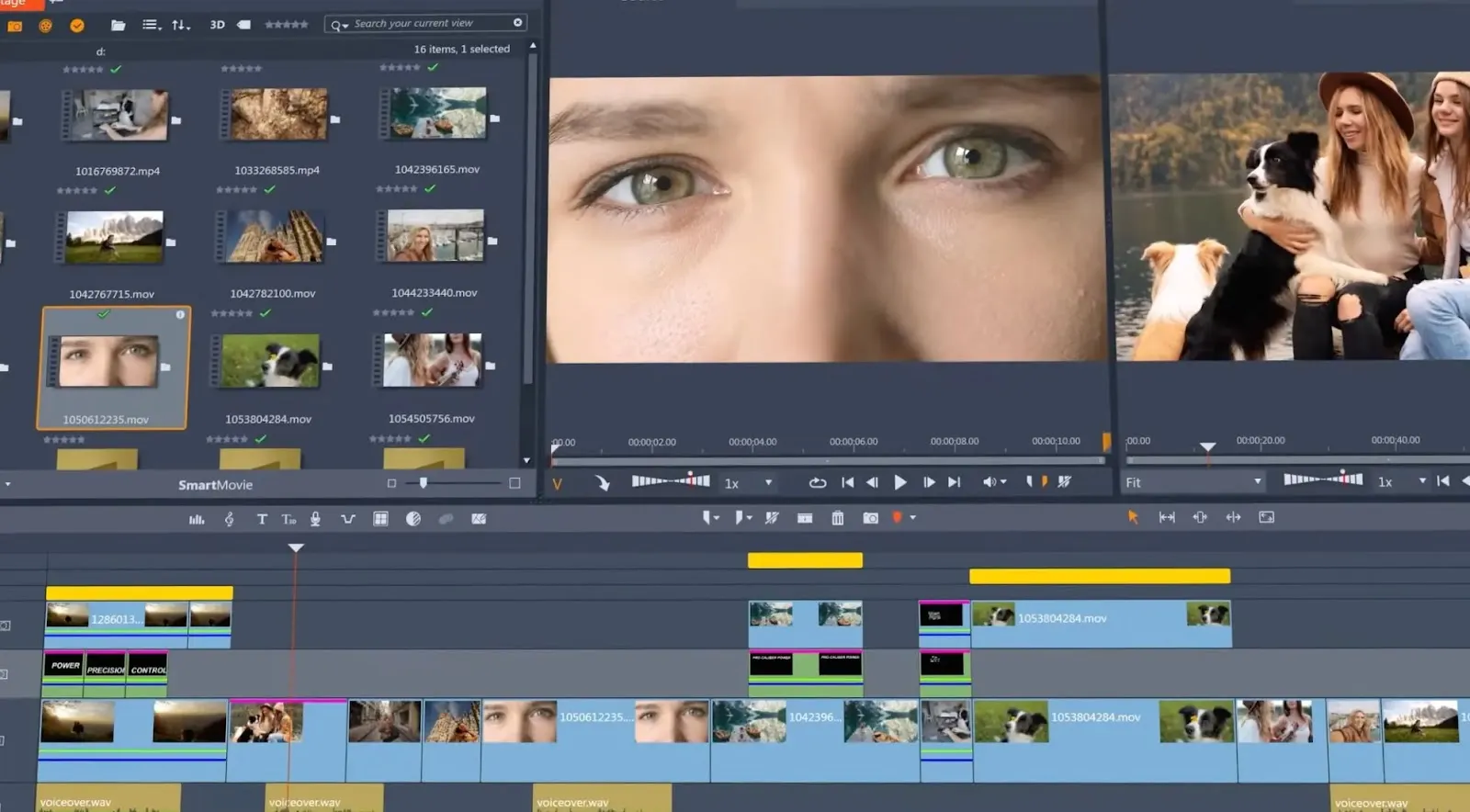Choose the stretch tool icon
Viewport: 1470px width, 812px height.
[x=1233, y=517]
